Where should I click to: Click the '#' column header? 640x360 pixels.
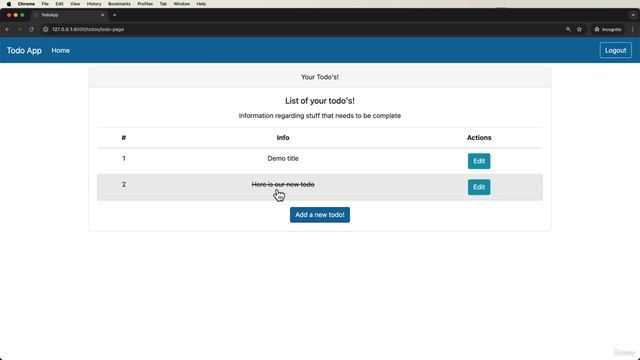coord(124,138)
